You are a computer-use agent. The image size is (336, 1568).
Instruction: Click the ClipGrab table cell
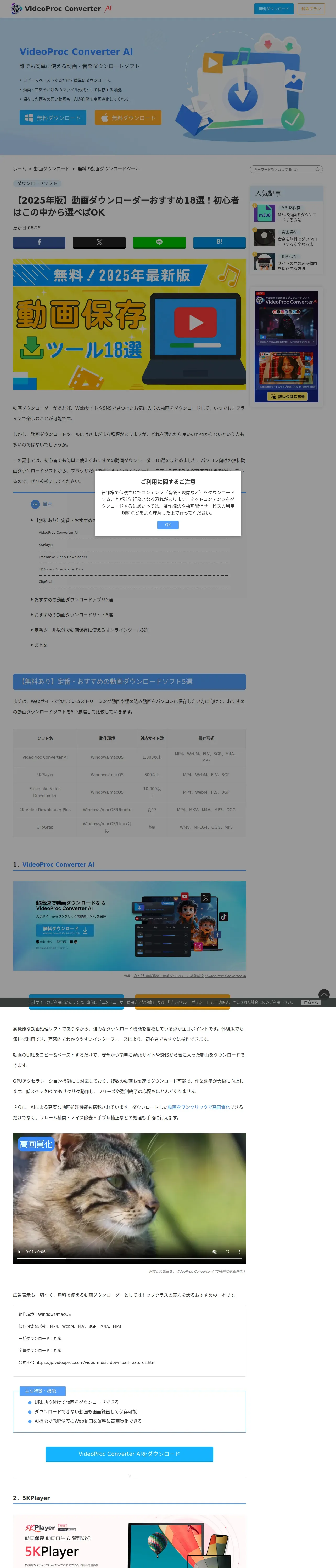(44, 827)
